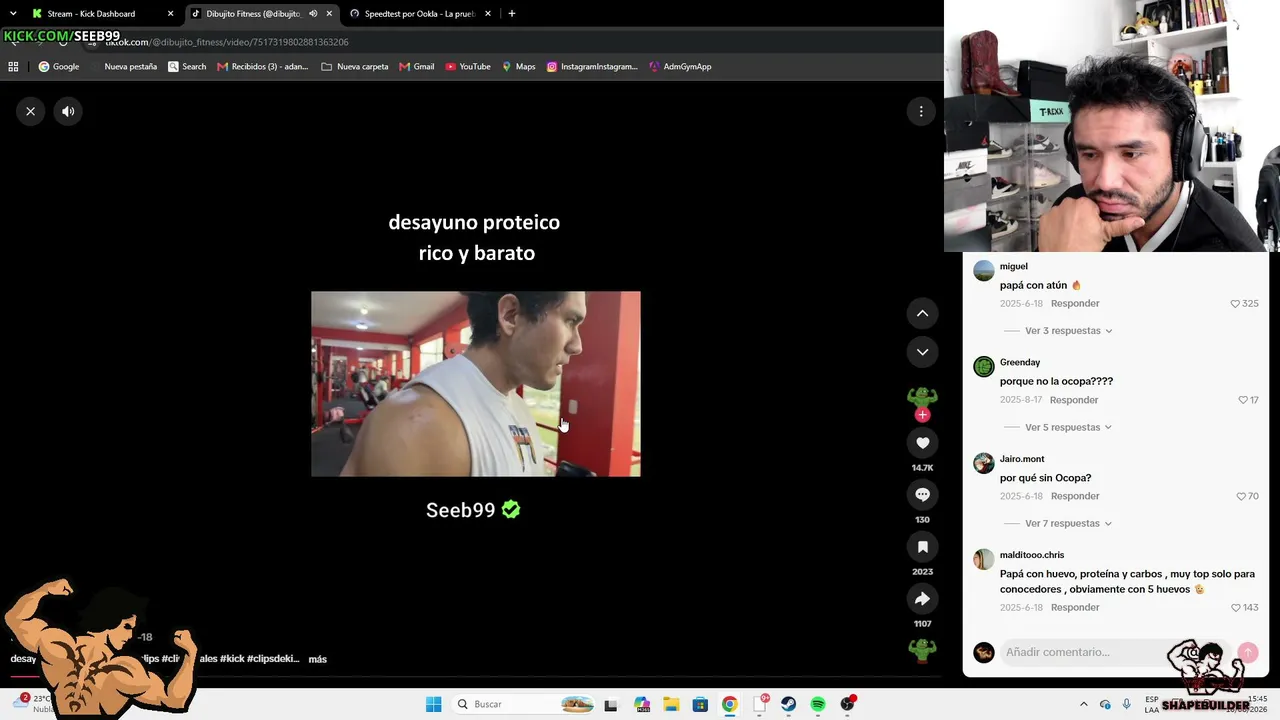Open Microsoft Store from taskbar

(700, 704)
